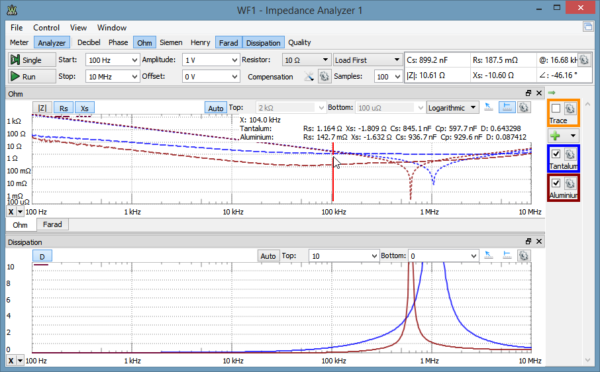Click the help window icon top right
The image size is (600, 372).
[x=588, y=27]
